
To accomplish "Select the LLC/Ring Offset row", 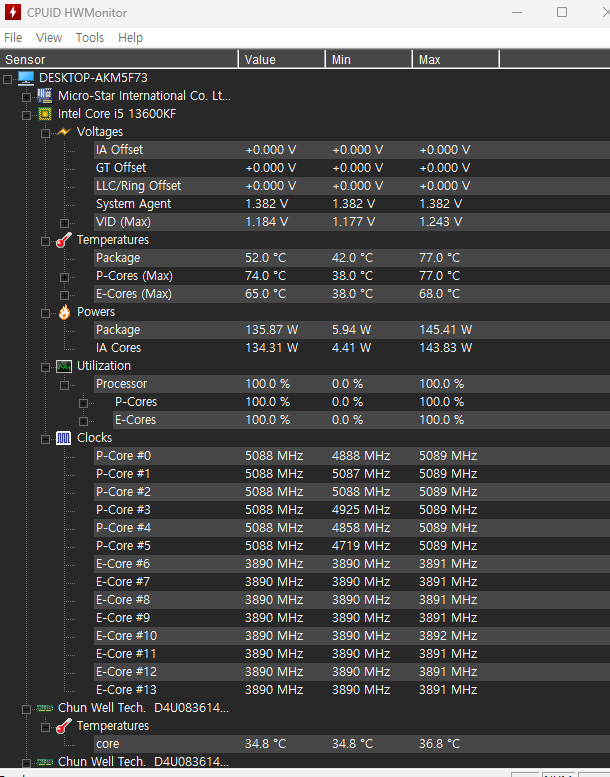I will [x=352, y=186].
